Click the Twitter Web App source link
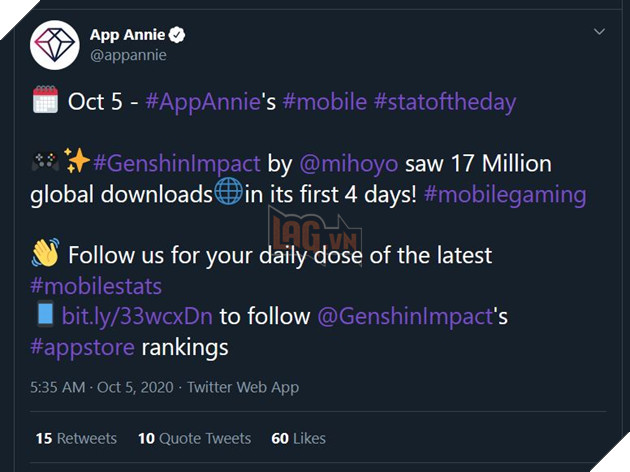The width and height of the screenshot is (630, 472). click(x=242, y=387)
